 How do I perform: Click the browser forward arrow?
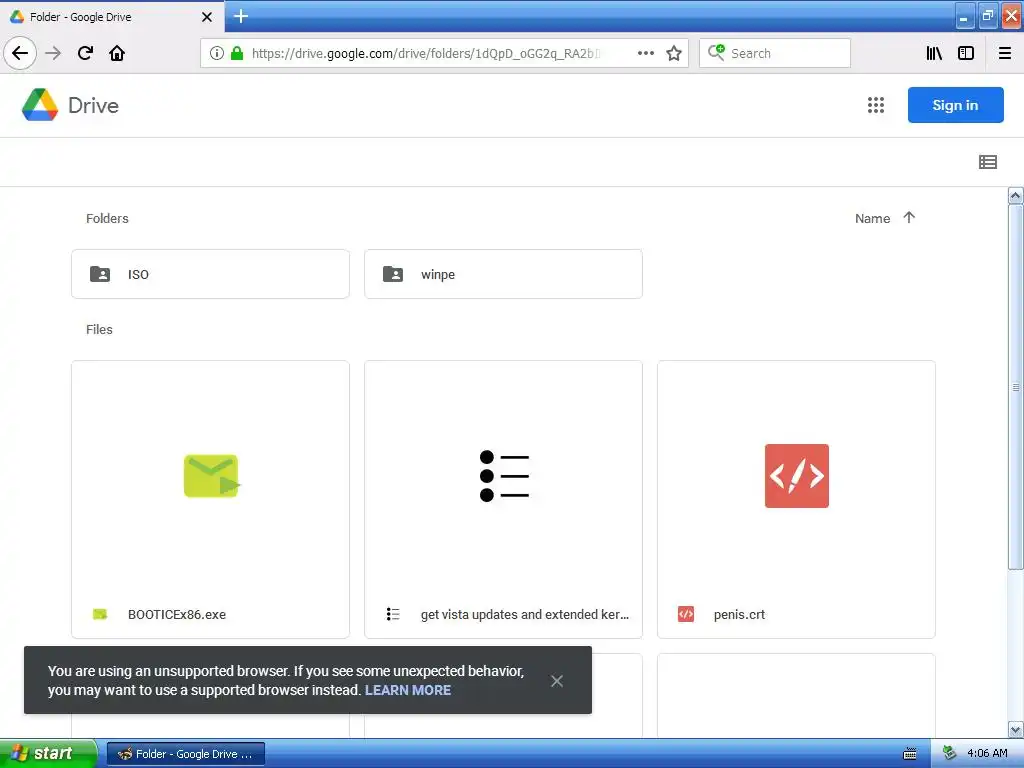53,53
